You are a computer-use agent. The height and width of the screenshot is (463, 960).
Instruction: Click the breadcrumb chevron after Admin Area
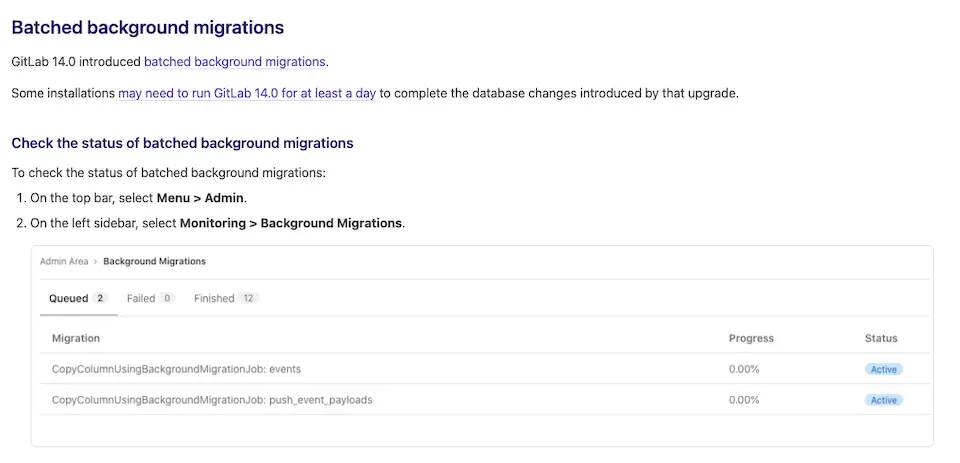pyautogui.click(x=95, y=261)
